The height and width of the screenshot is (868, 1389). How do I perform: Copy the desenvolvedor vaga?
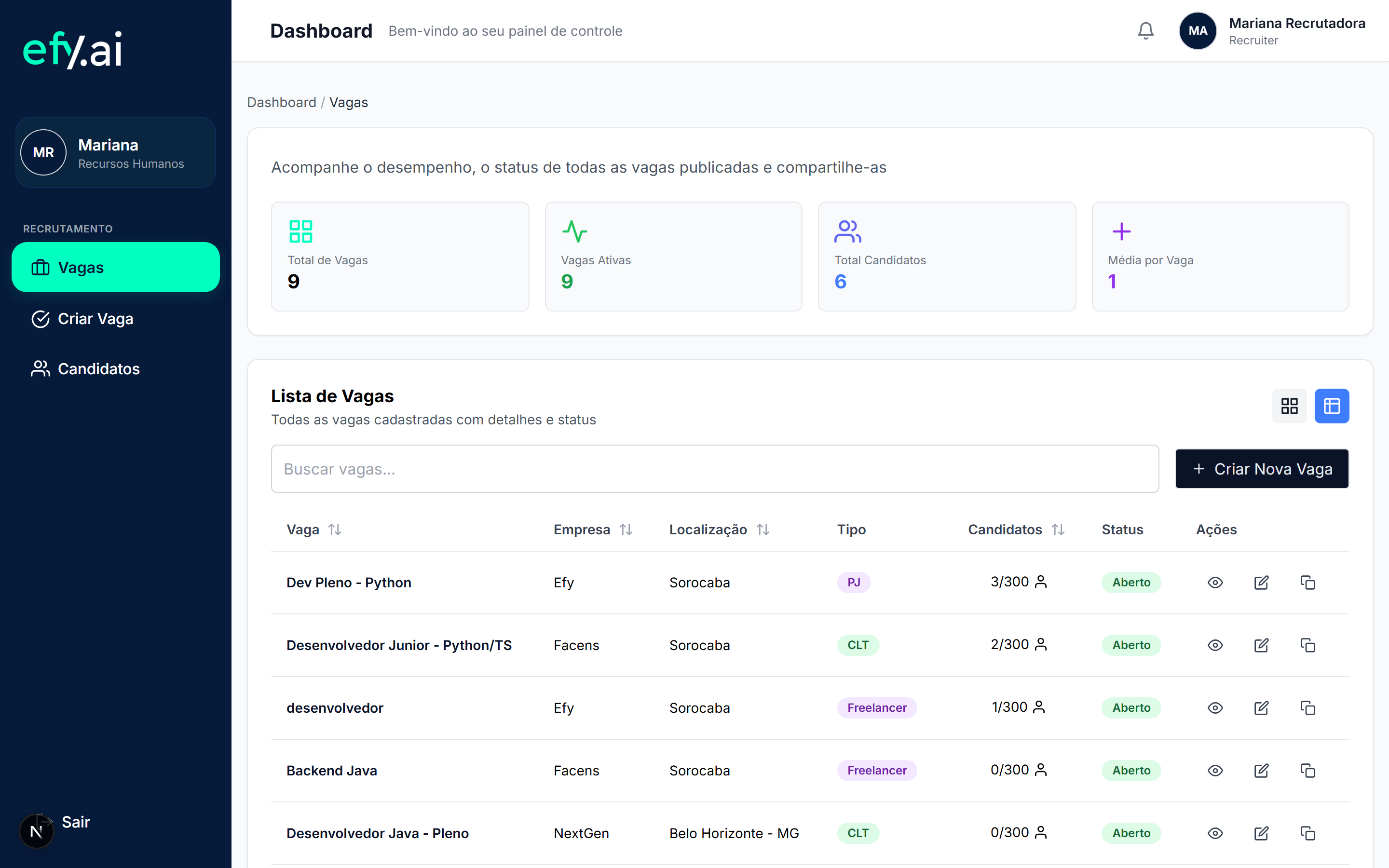[x=1307, y=708]
